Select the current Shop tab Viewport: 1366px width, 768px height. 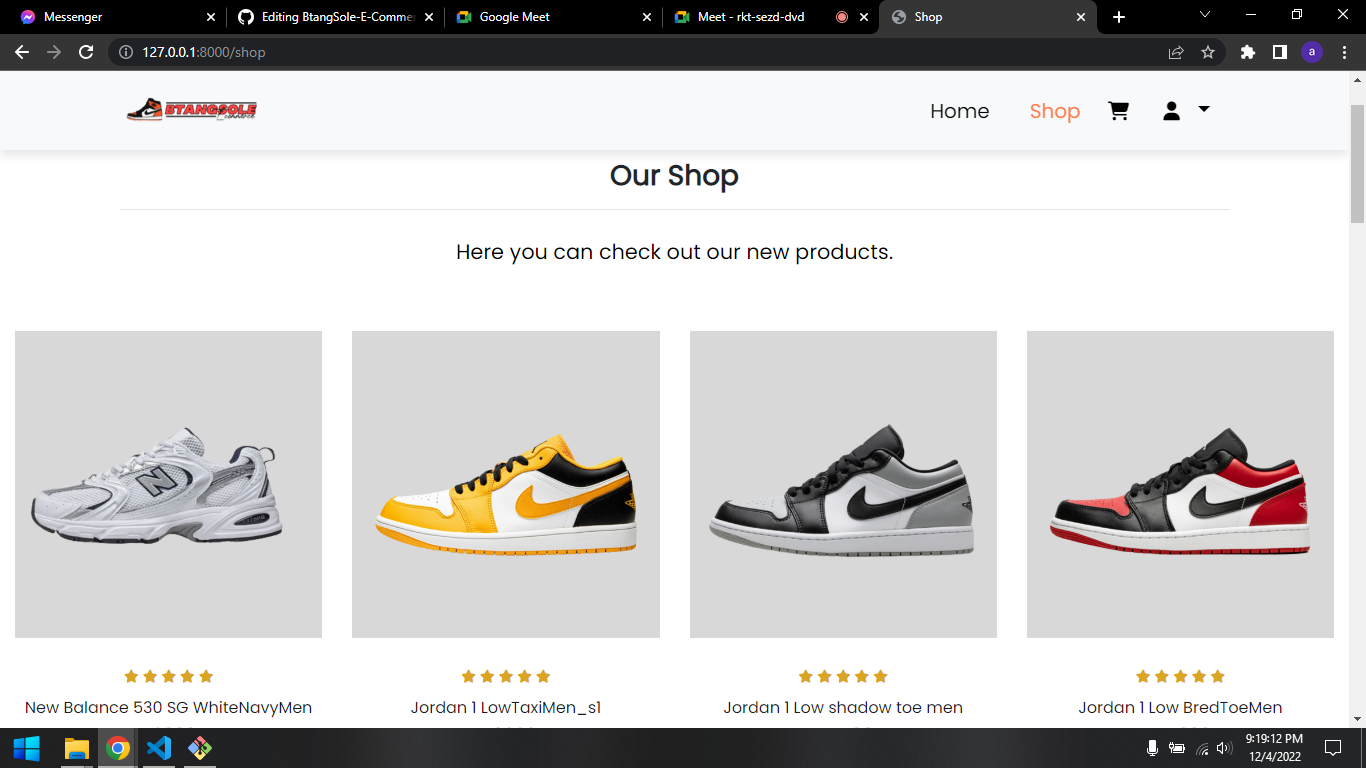[x=988, y=17]
